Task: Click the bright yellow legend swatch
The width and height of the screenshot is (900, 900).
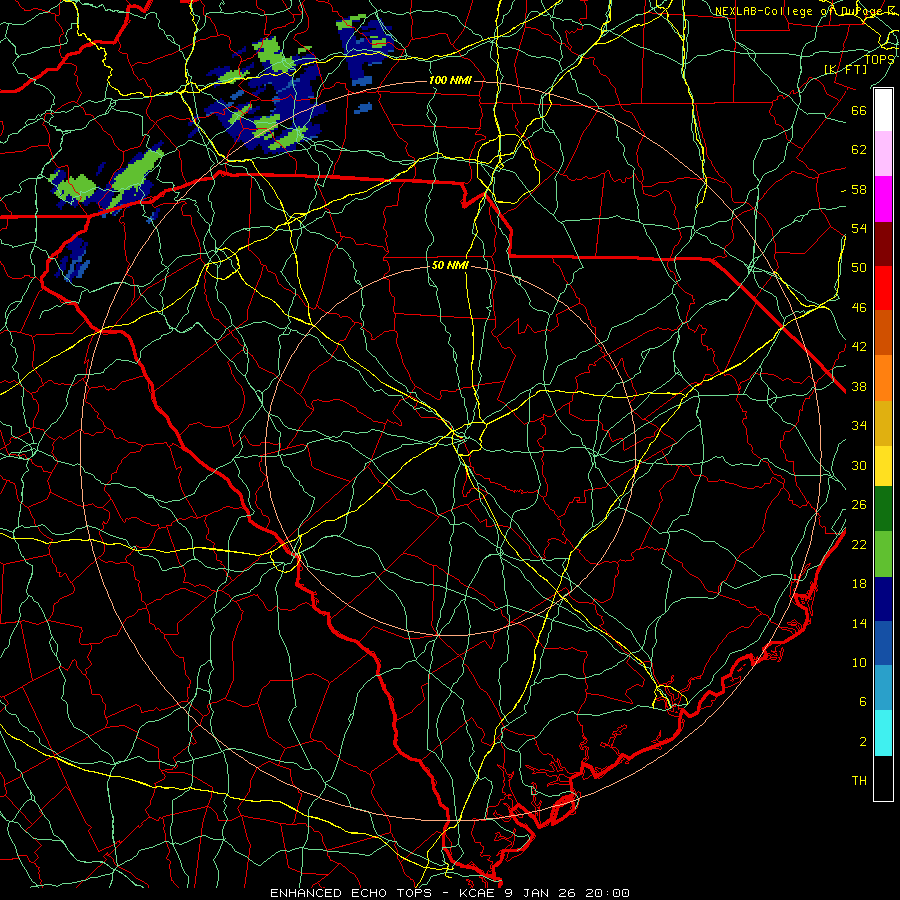Action: [x=883, y=466]
